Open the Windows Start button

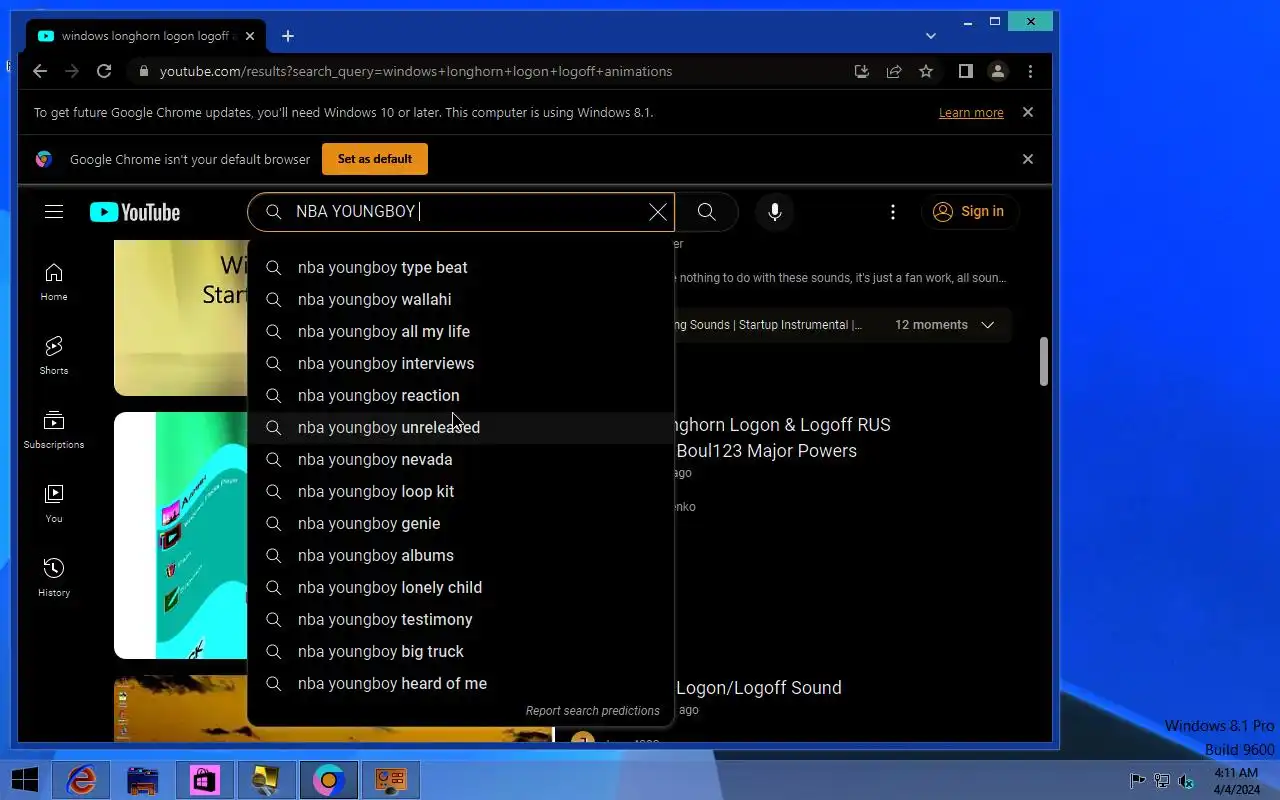pyautogui.click(x=25, y=780)
